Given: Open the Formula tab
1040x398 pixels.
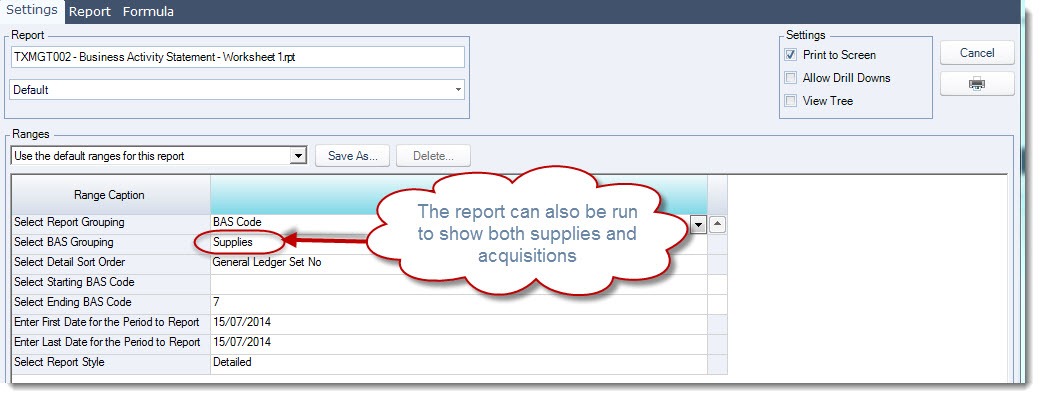Looking at the screenshot, I should click(149, 11).
